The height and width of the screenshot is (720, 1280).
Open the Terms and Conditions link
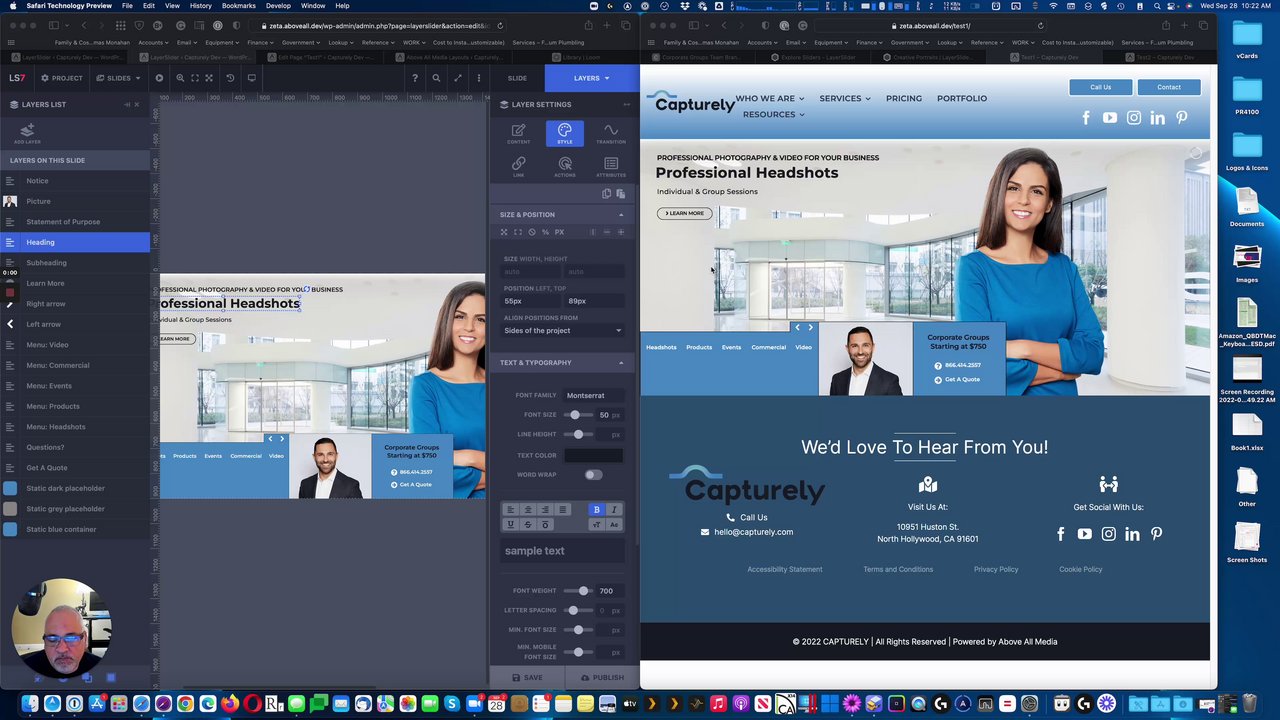coord(898,570)
